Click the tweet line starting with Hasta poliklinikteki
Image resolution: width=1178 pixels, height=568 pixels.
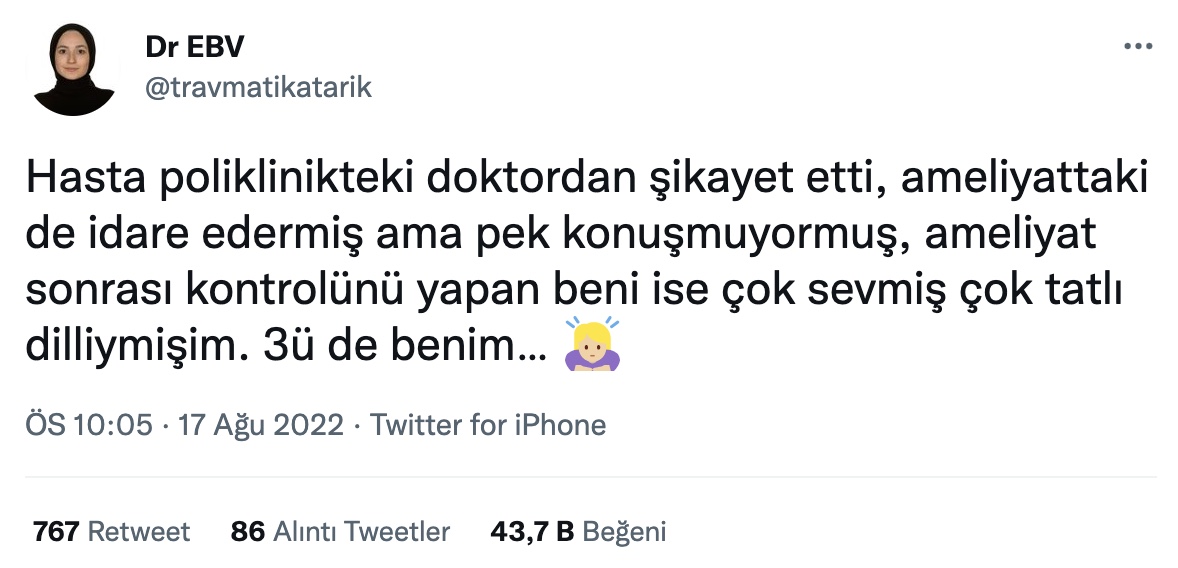587,180
